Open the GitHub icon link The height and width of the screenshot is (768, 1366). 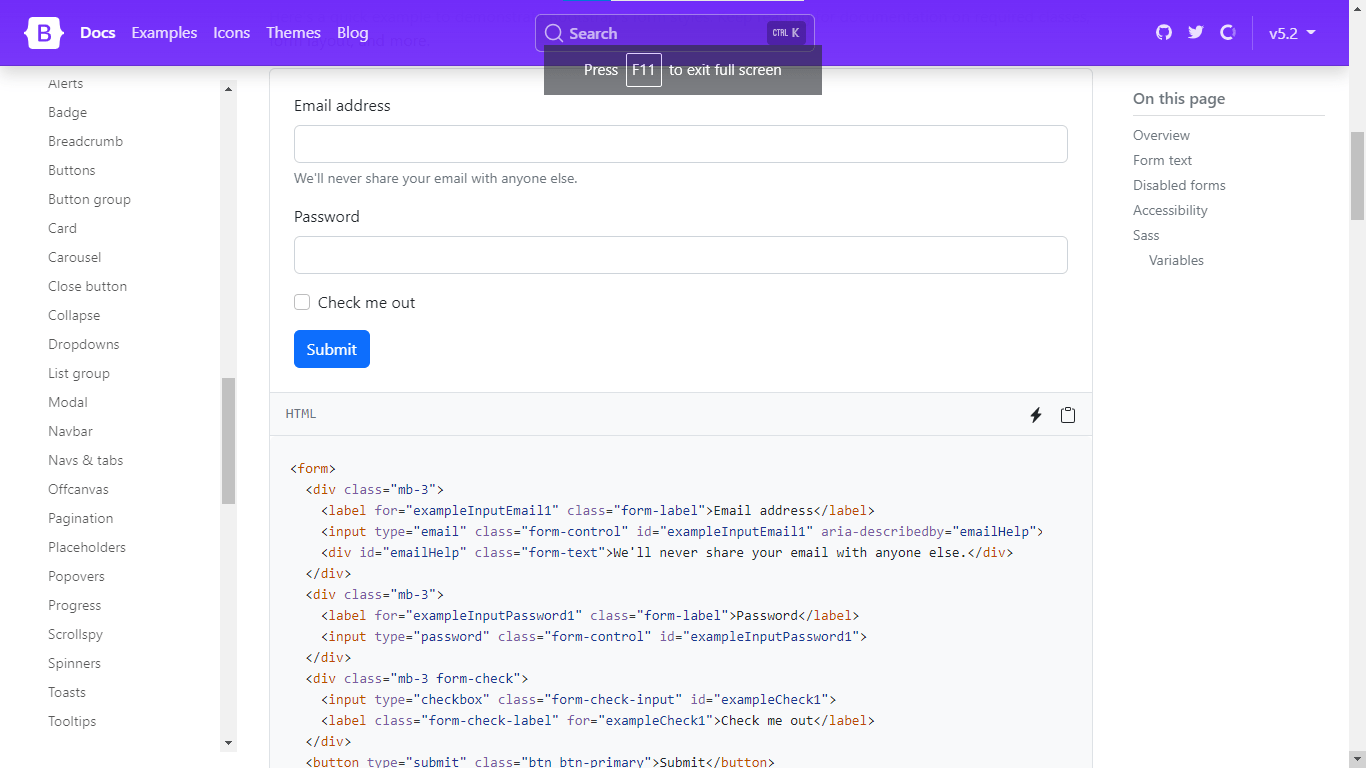pos(1163,33)
